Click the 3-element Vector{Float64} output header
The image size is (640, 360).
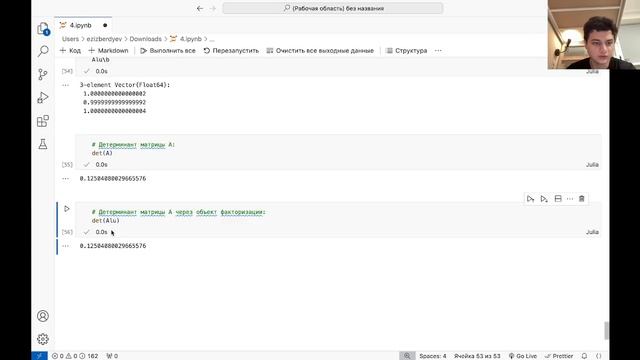[125, 85]
